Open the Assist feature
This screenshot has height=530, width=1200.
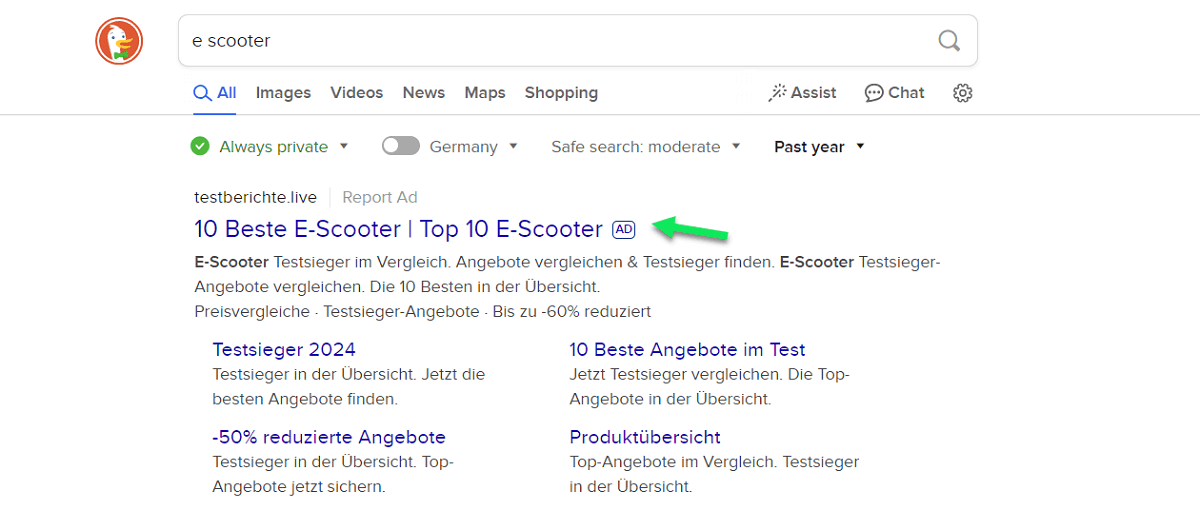(802, 93)
